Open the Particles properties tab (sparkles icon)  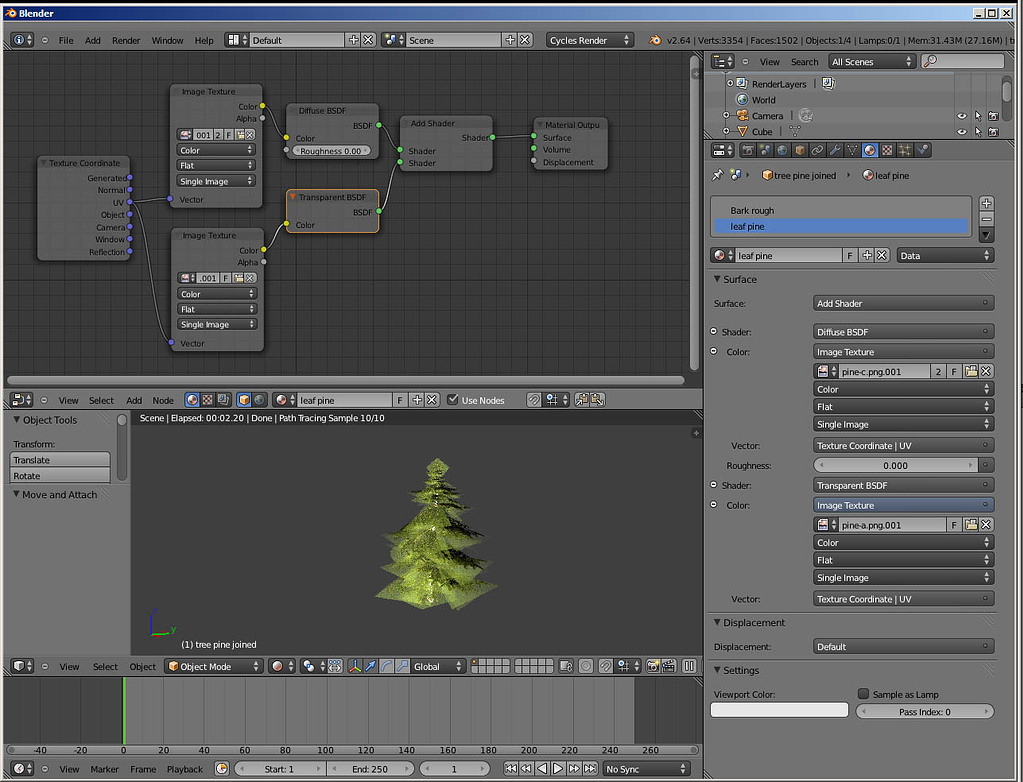(905, 151)
